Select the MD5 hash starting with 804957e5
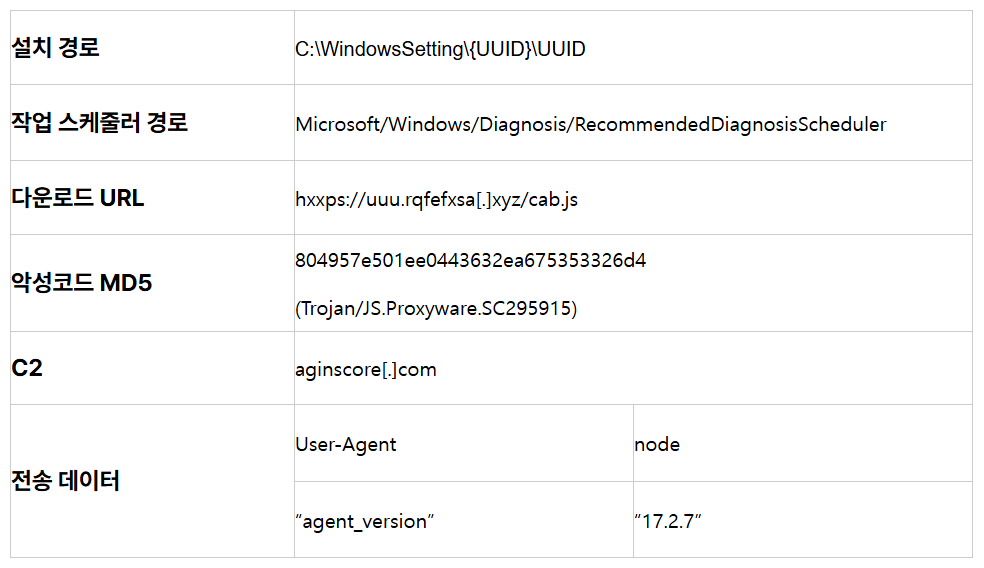Viewport: 984px width, 568px height. (470, 261)
